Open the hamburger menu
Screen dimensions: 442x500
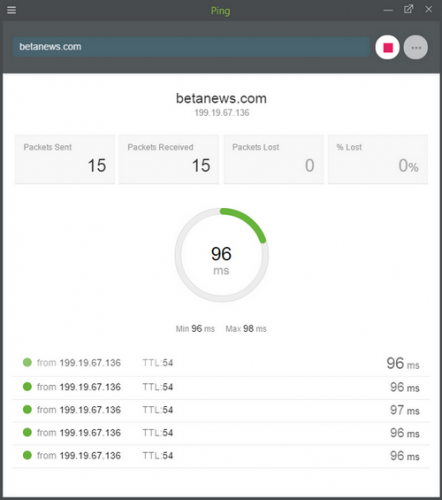(x=11, y=10)
